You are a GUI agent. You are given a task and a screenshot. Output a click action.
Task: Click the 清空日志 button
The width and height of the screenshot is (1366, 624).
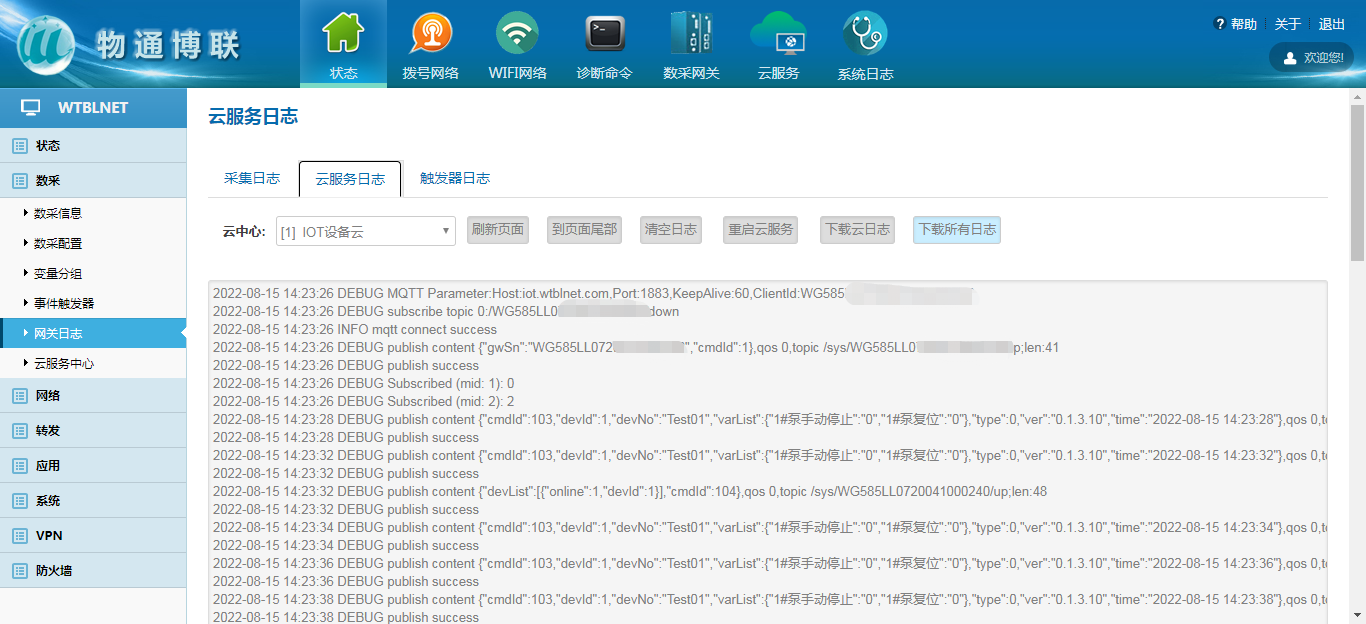670,230
